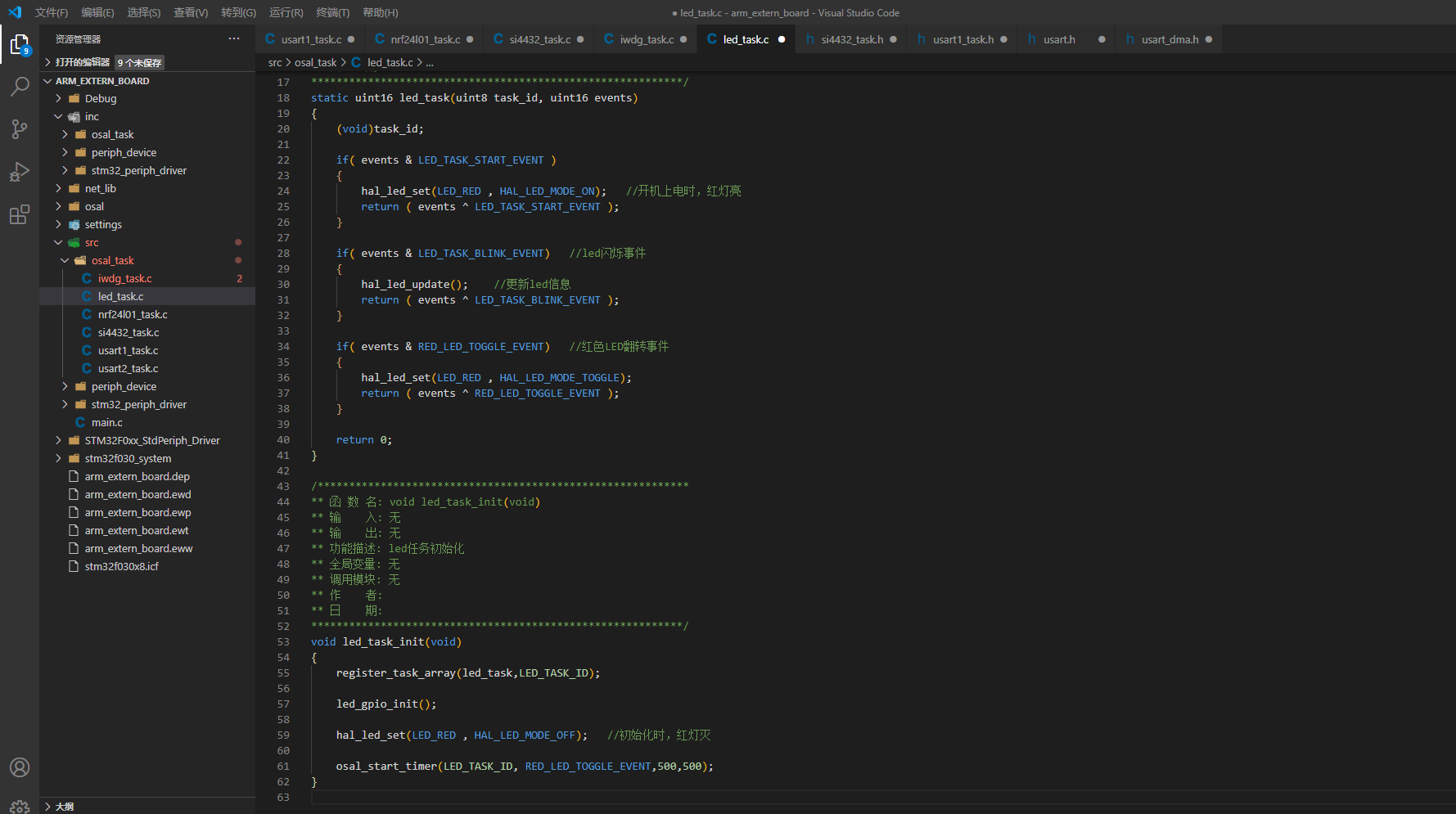Open explorer panel more actions ellipsis
Image resolution: width=1456 pixels, height=814 pixels.
(x=234, y=39)
